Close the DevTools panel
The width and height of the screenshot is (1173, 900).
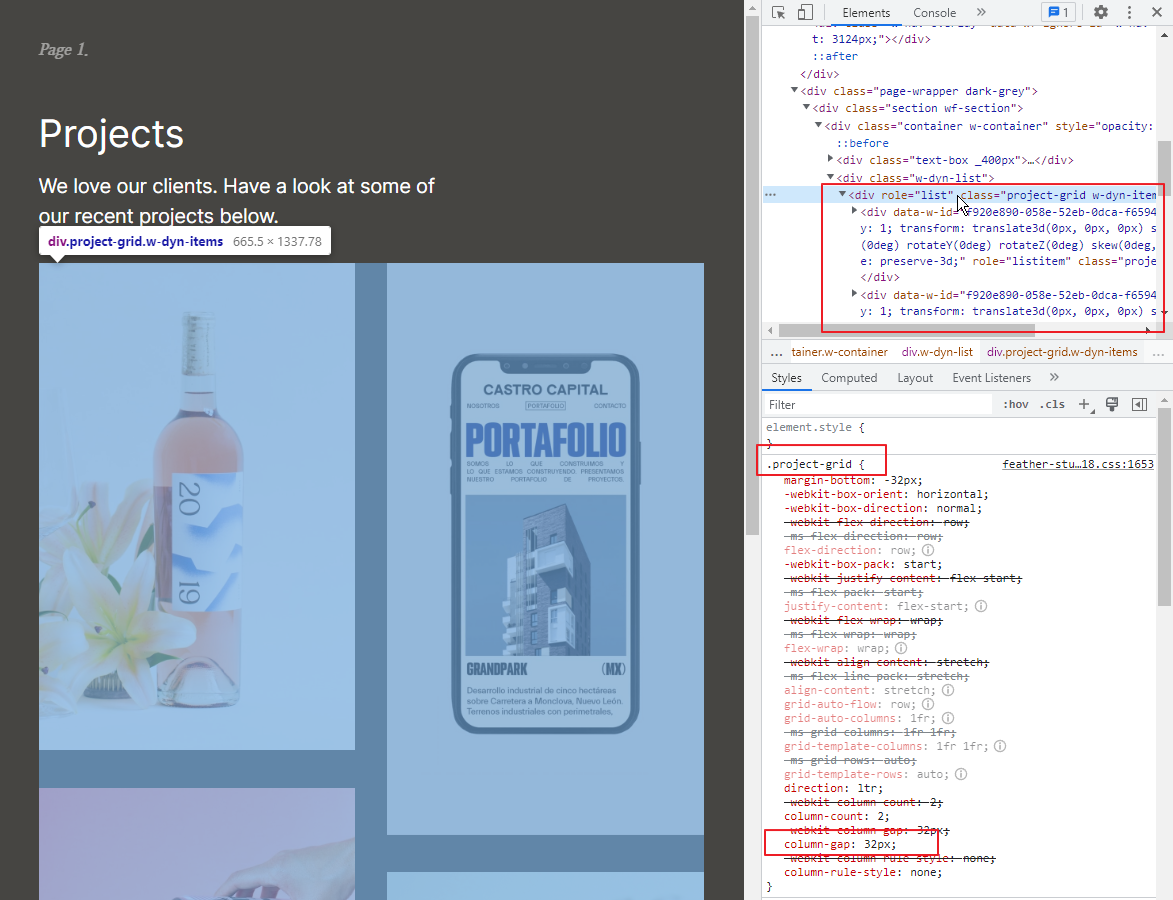[1157, 12]
